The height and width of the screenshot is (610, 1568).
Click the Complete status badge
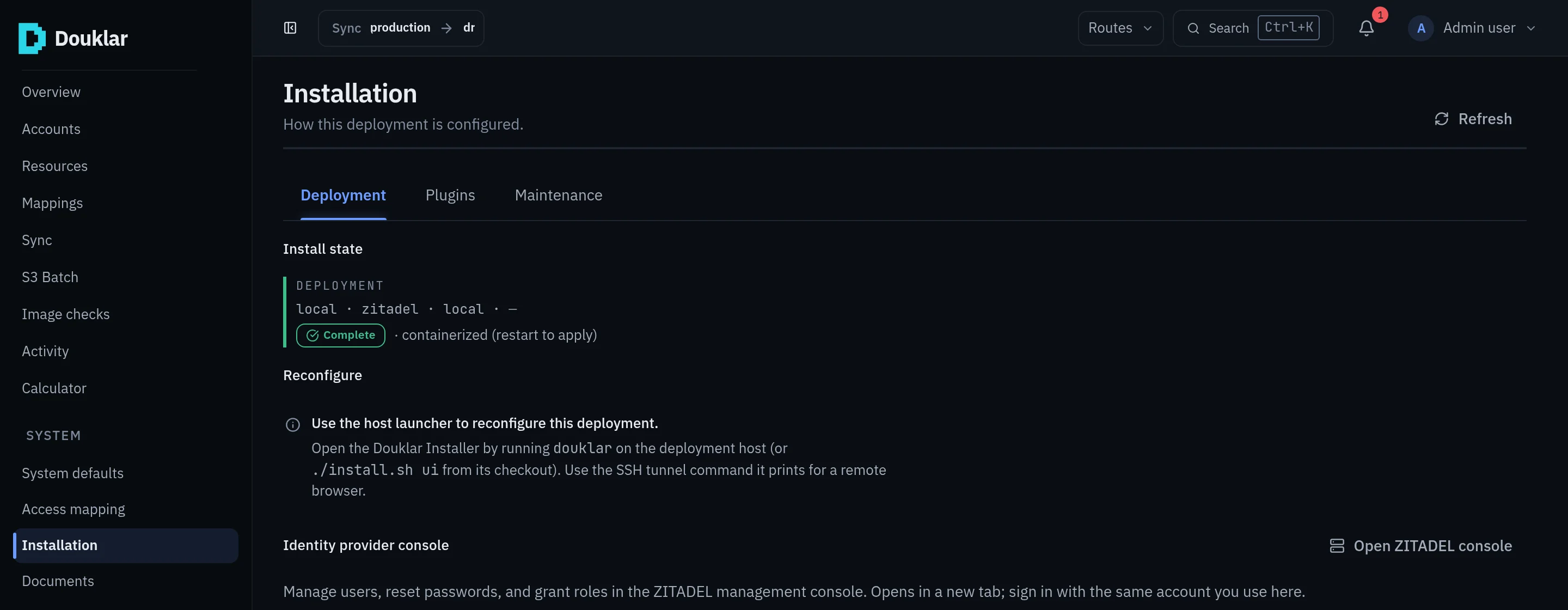click(x=340, y=335)
